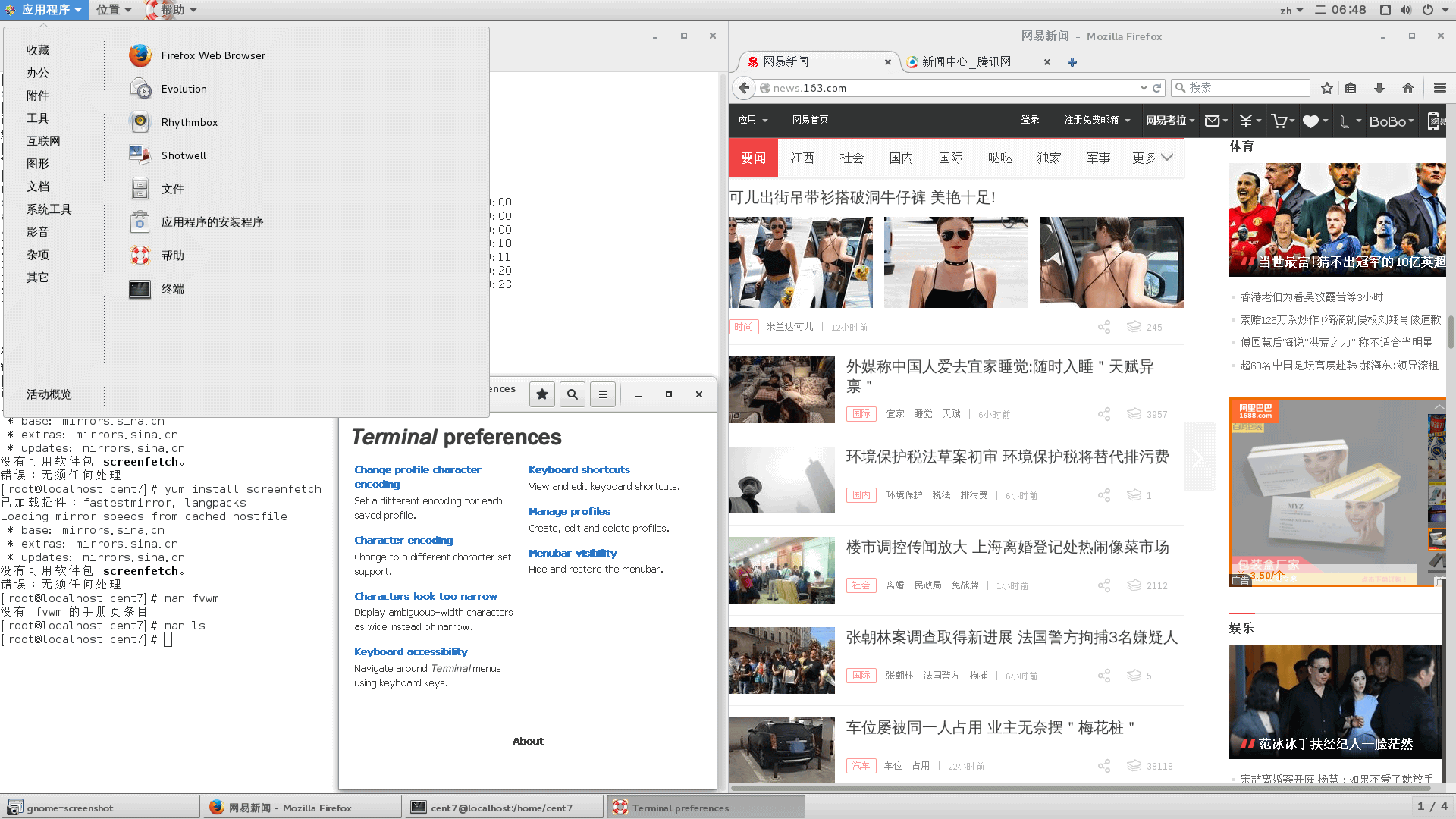1456x819 pixels.
Task: Open Menubar visibility help link
Action: (573, 553)
